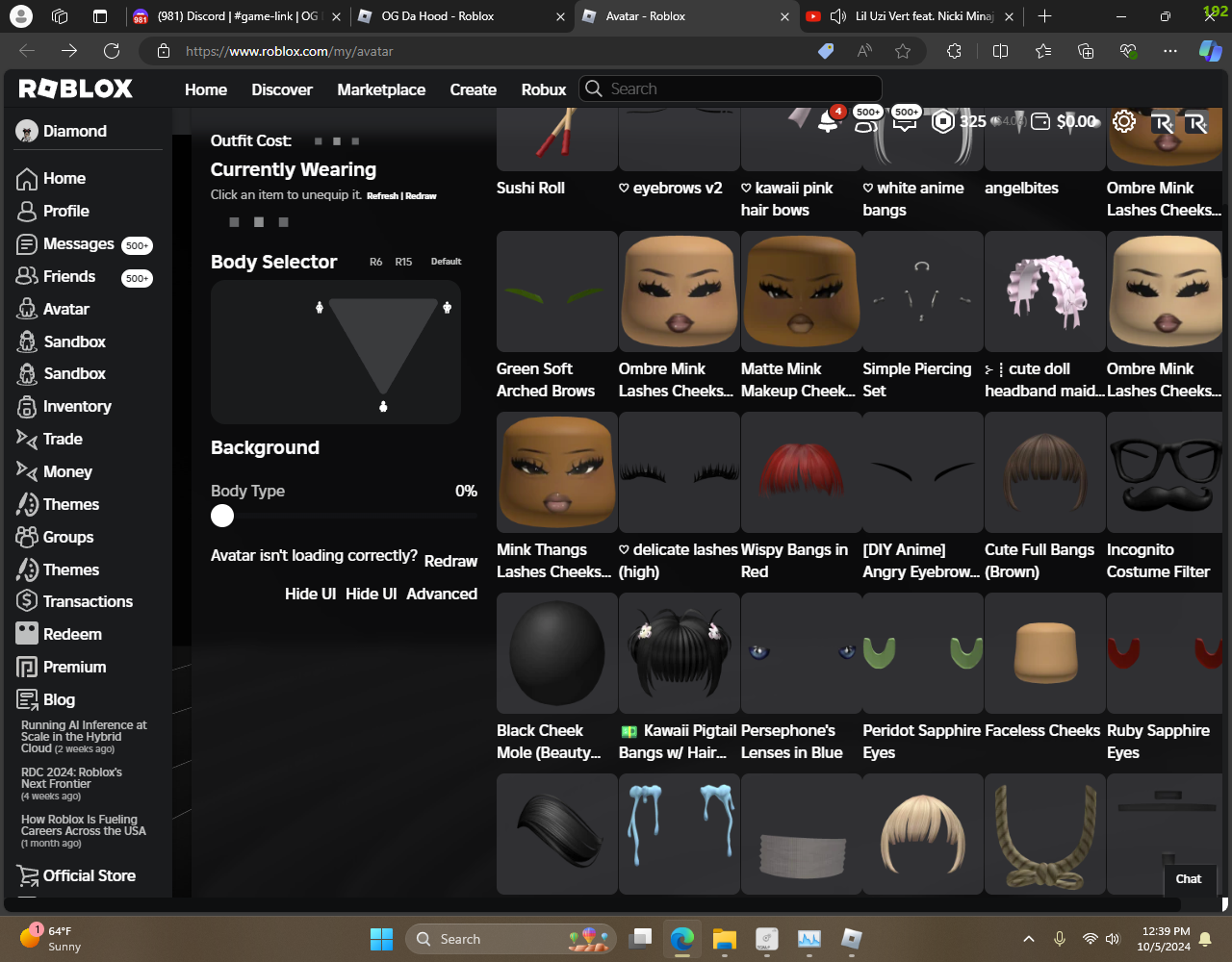Click the small Refresh link under Currently Wearing

coord(382,195)
